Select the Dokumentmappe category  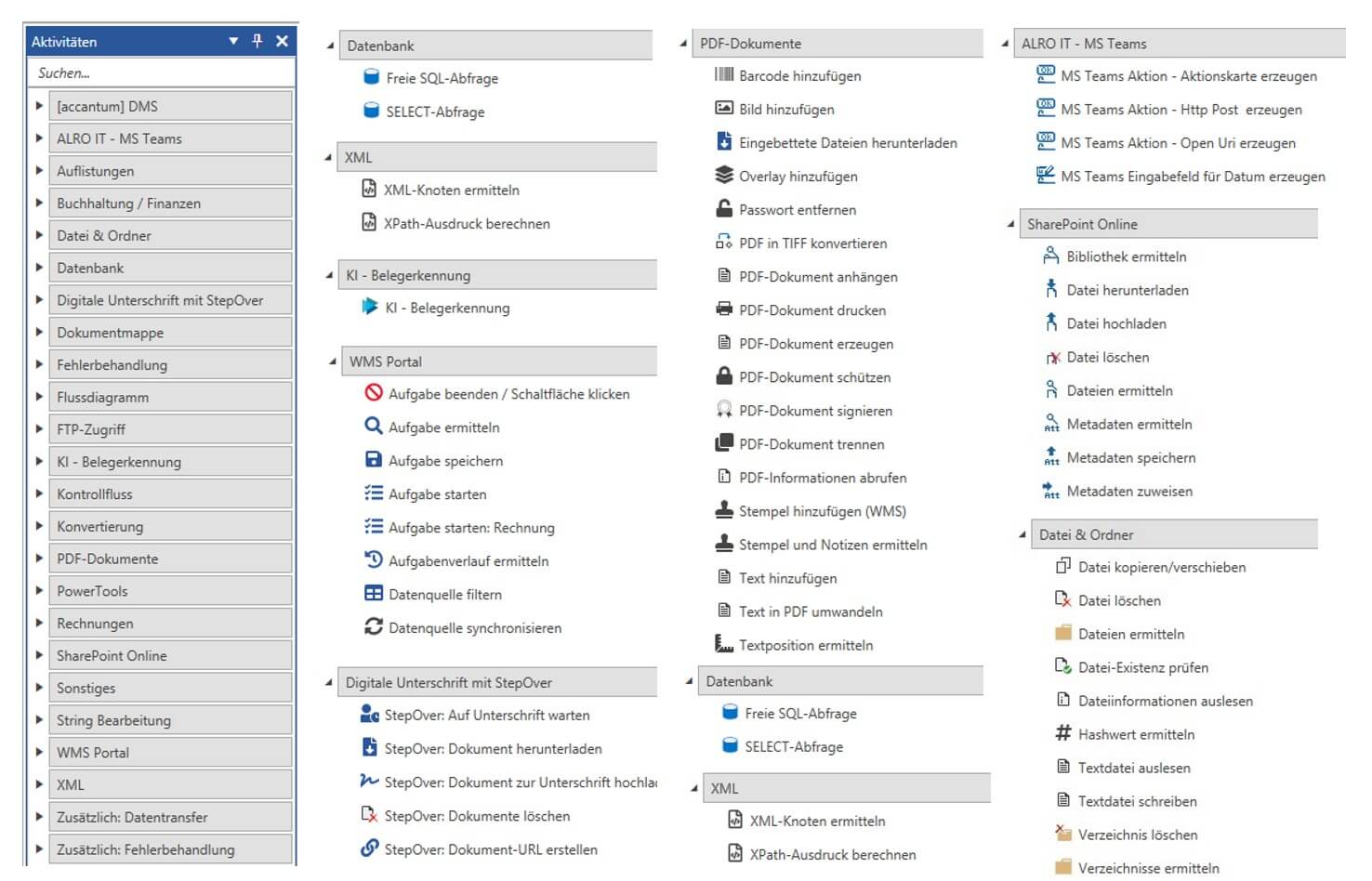coord(170,333)
